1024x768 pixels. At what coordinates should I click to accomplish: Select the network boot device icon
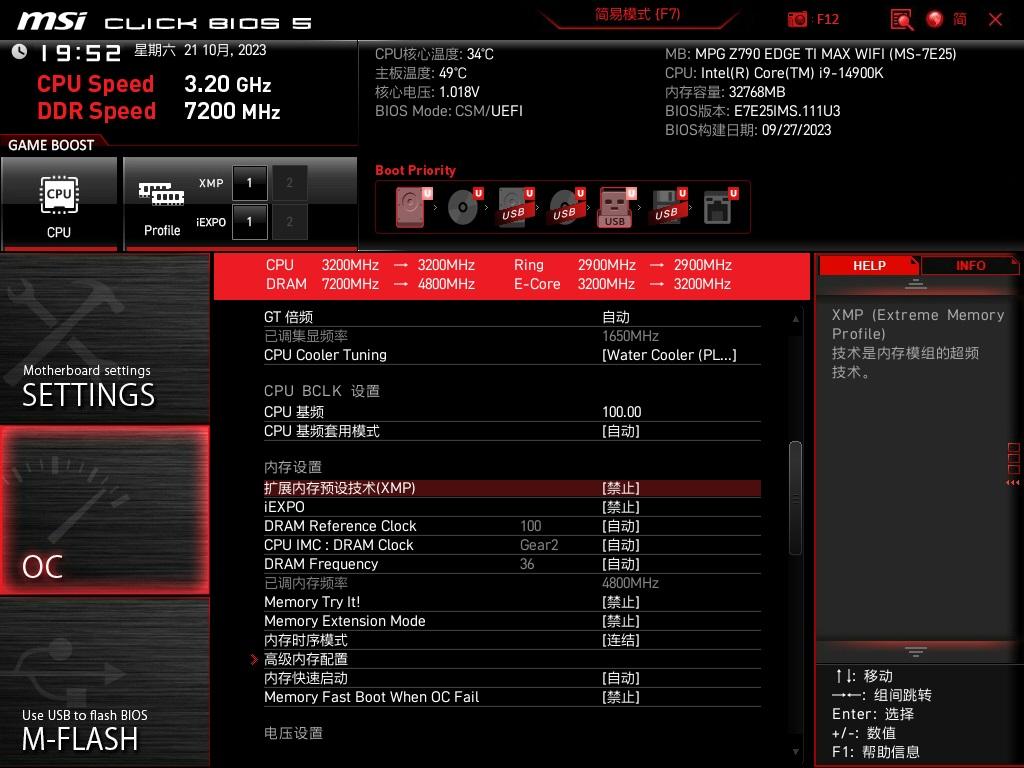(720, 207)
